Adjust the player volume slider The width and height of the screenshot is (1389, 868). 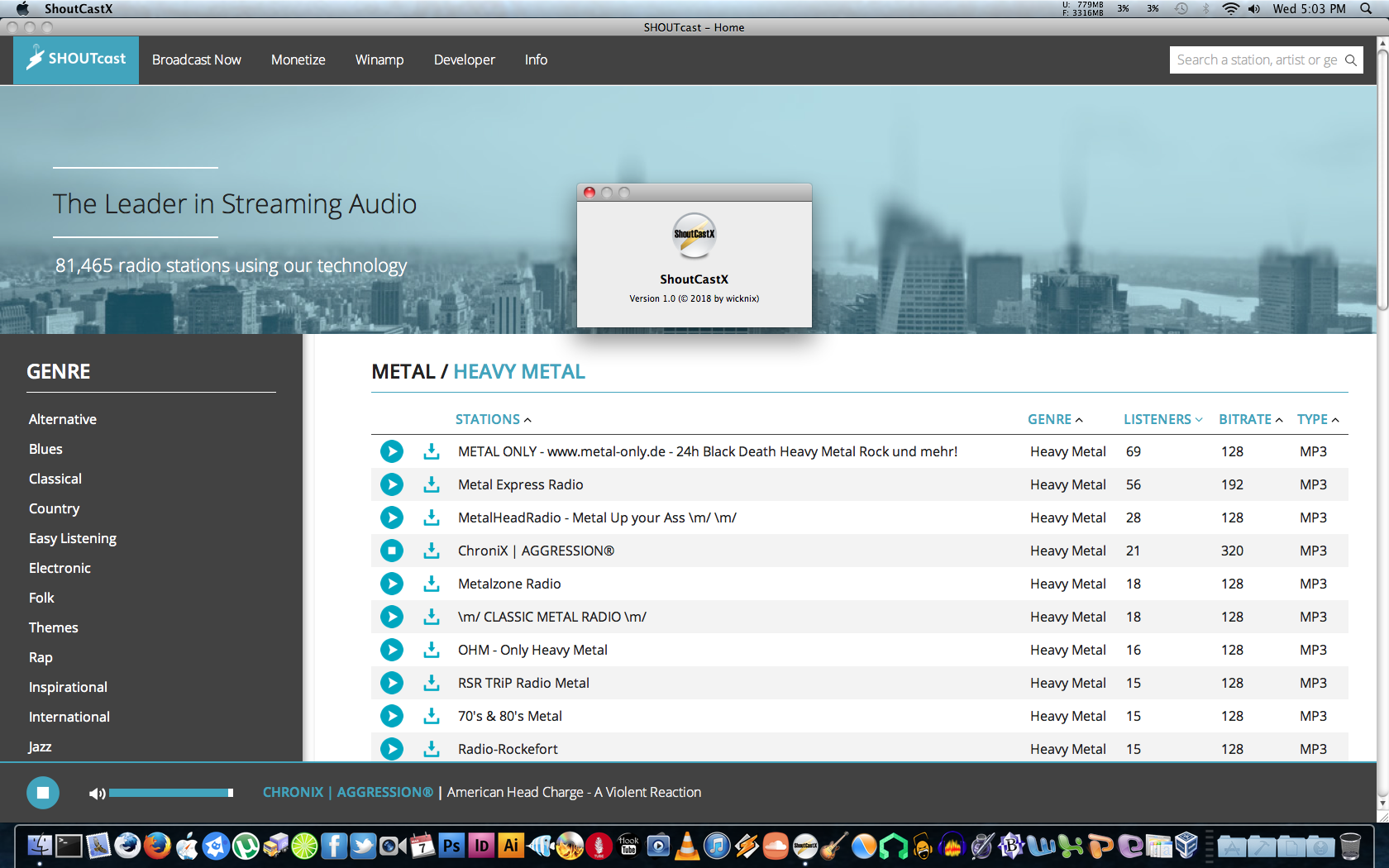[x=171, y=793]
